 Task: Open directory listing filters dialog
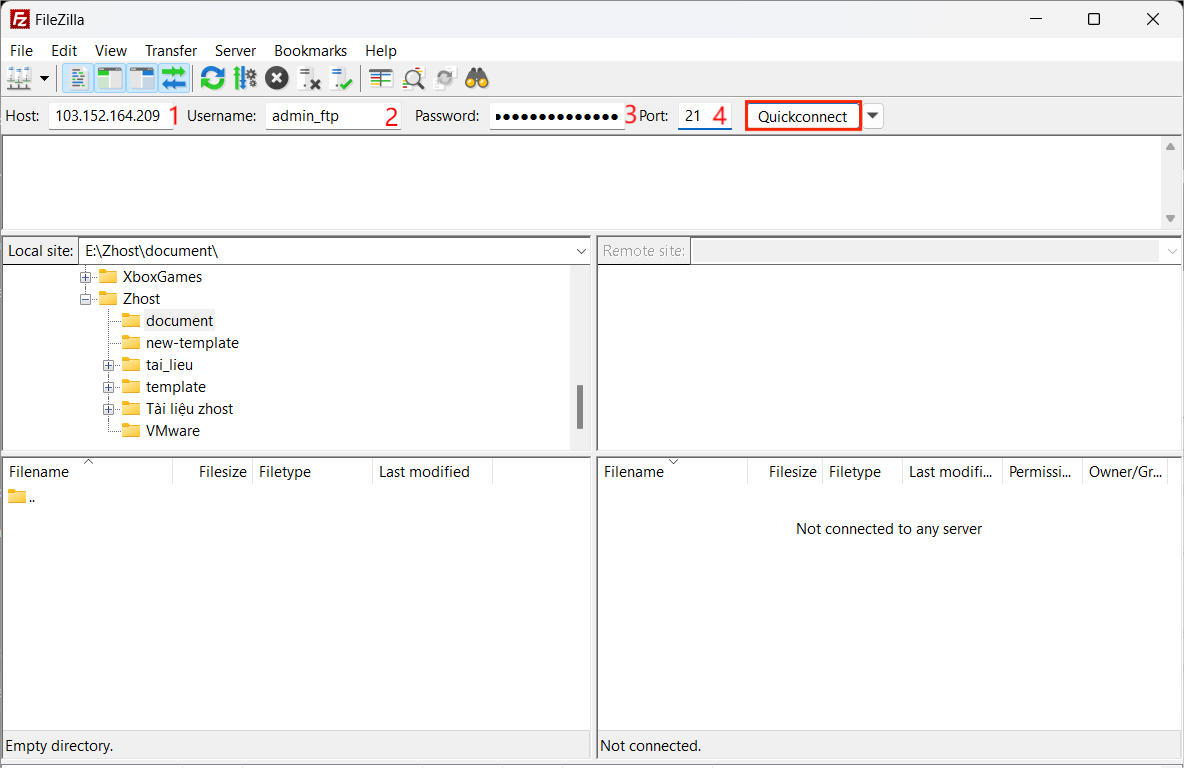tap(380, 78)
